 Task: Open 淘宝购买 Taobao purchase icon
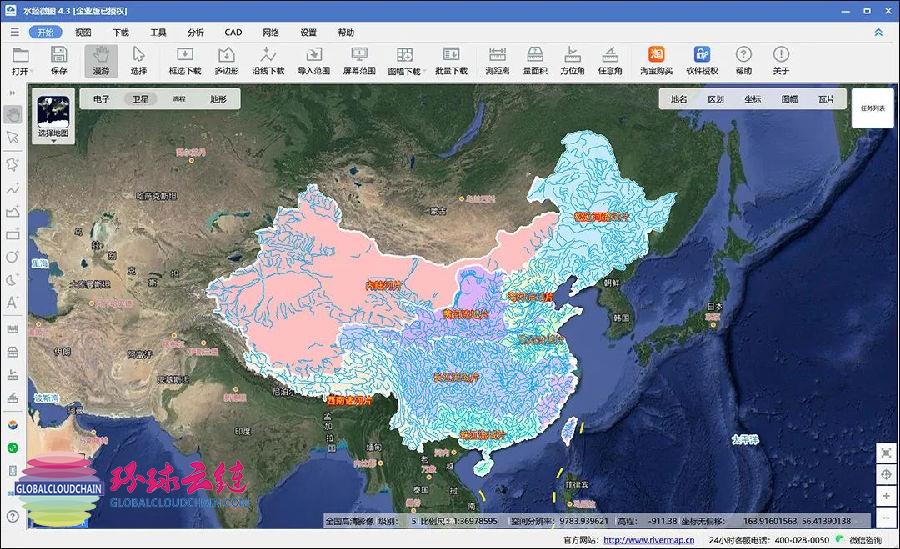tap(656, 60)
